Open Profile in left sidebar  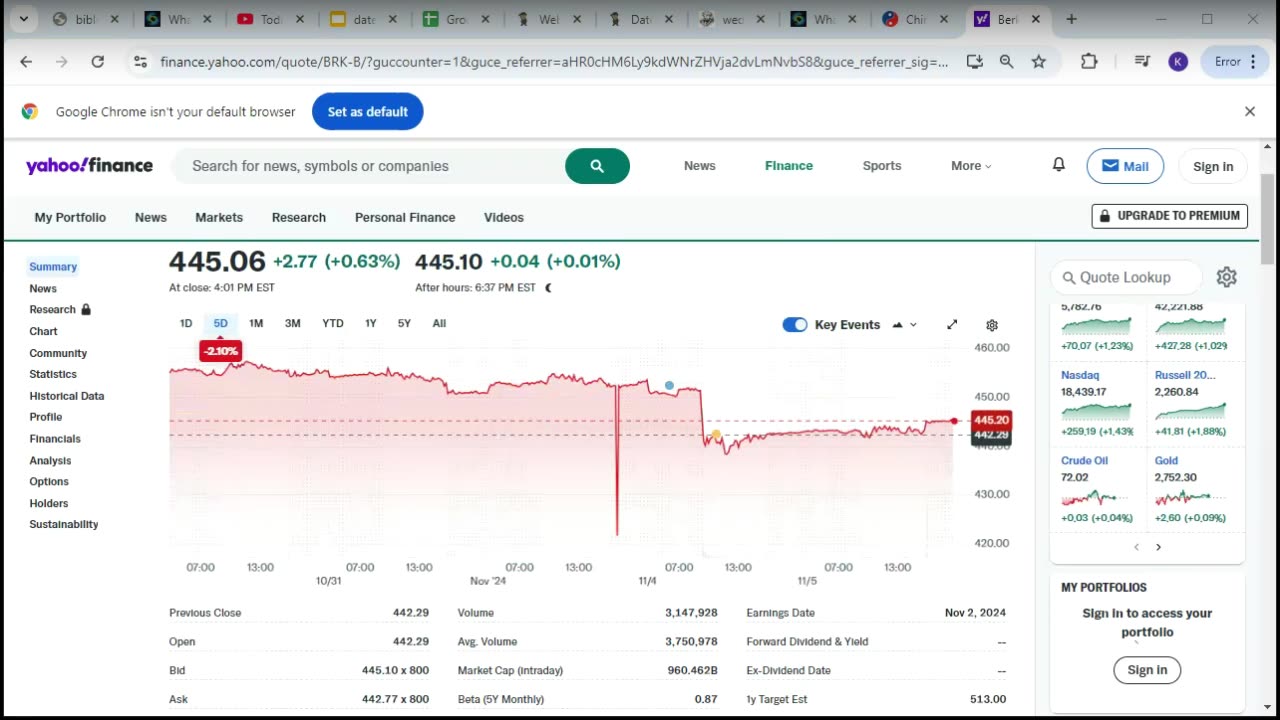[46, 417]
